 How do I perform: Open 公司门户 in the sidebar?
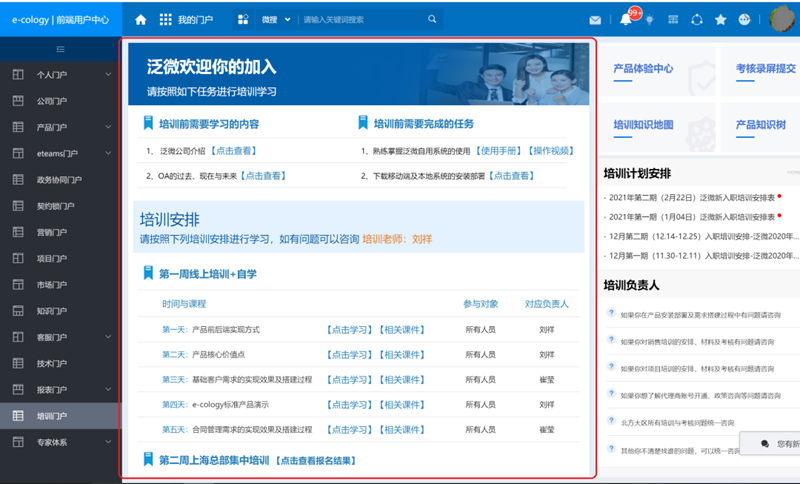[61, 101]
